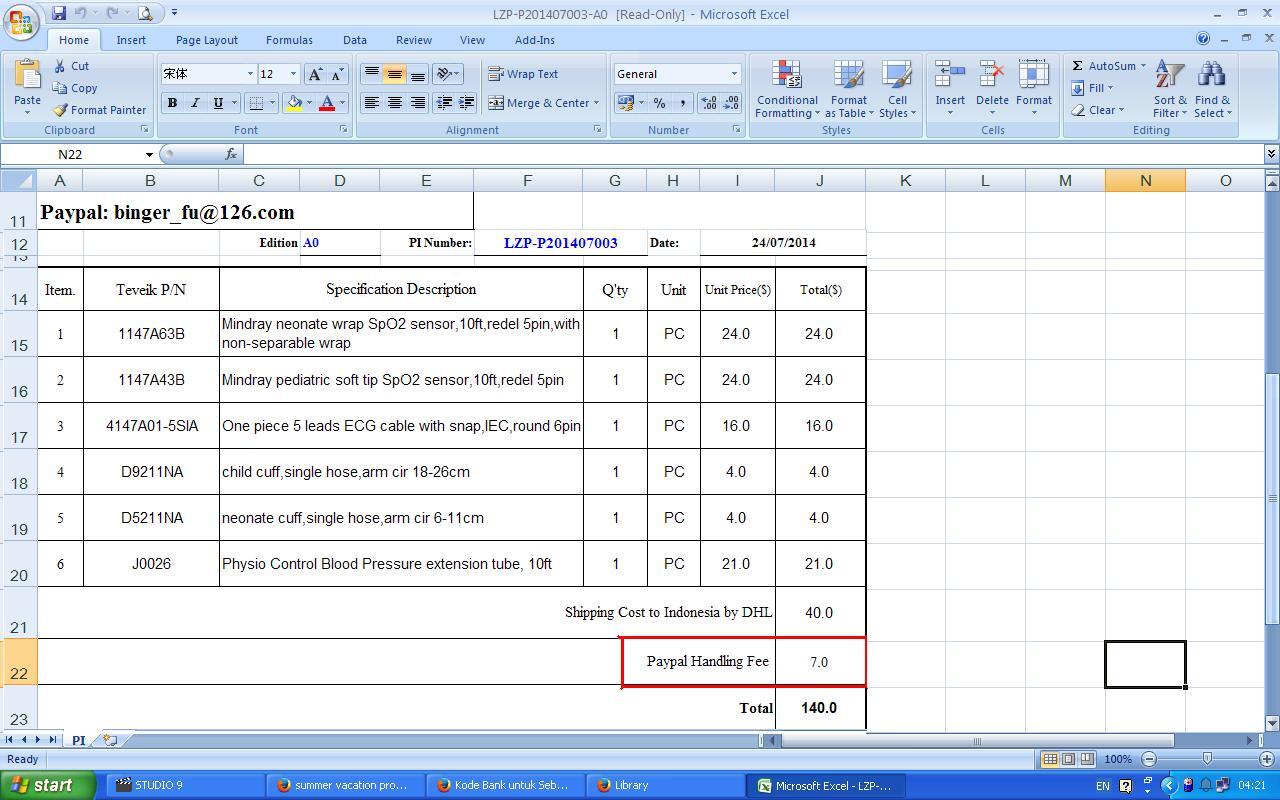Image resolution: width=1280 pixels, height=800 pixels.
Task: Save workbook from Quick Access Toolbar
Action: point(59,13)
